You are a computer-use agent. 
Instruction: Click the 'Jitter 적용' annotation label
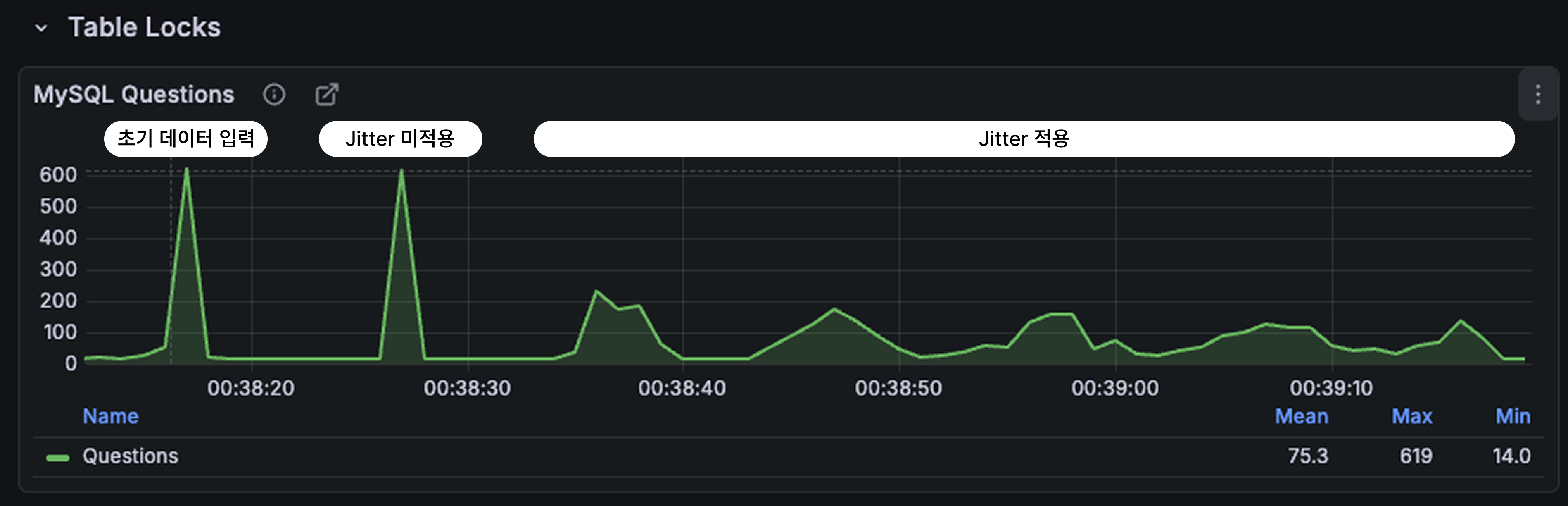tap(1024, 139)
